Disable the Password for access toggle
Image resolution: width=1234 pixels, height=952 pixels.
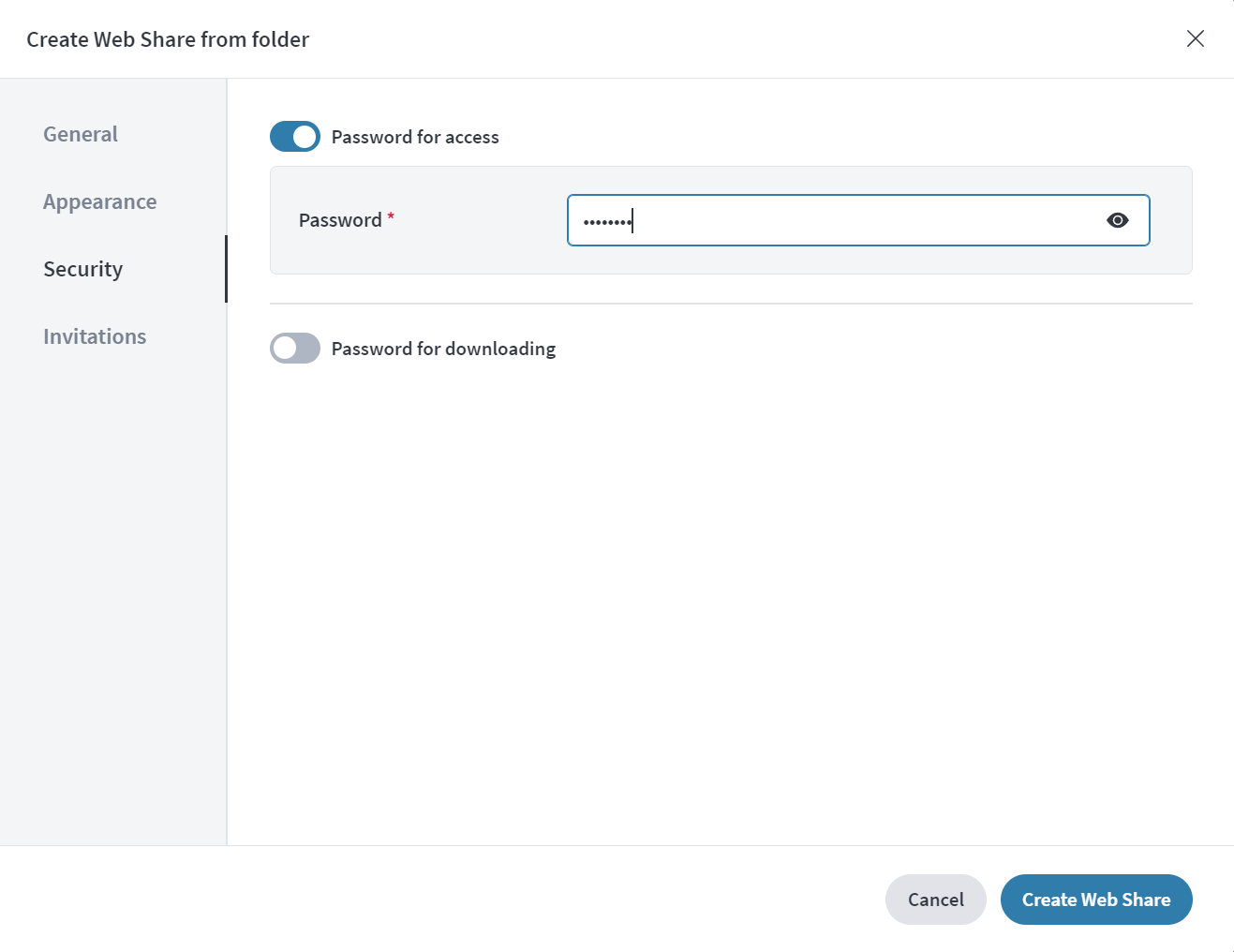(295, 137)
